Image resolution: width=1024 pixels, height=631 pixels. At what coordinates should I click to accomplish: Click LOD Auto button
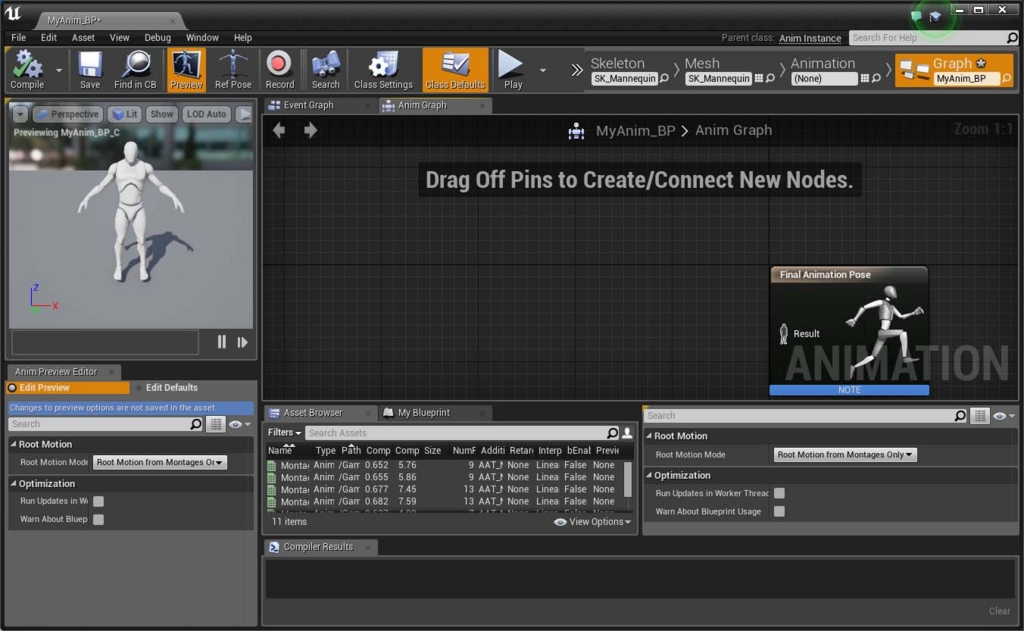(x=206, y=114)
